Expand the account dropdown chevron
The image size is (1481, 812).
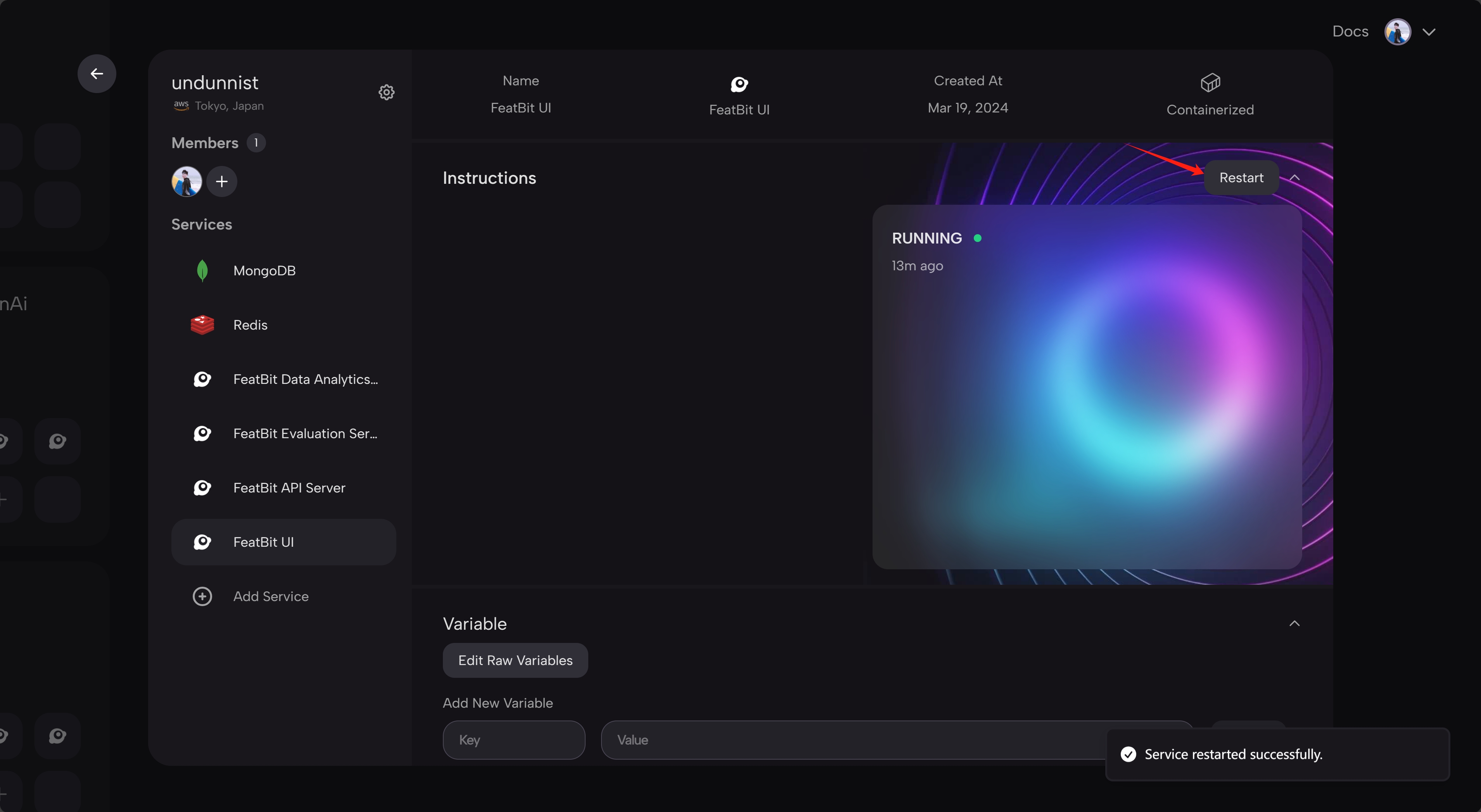click(x=1429, y=32)
